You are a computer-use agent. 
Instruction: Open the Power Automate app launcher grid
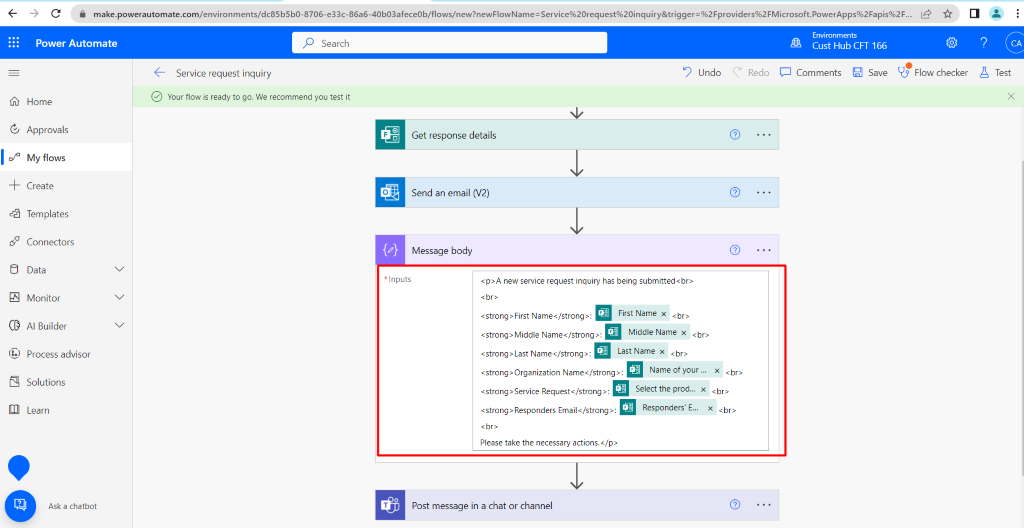14,43
